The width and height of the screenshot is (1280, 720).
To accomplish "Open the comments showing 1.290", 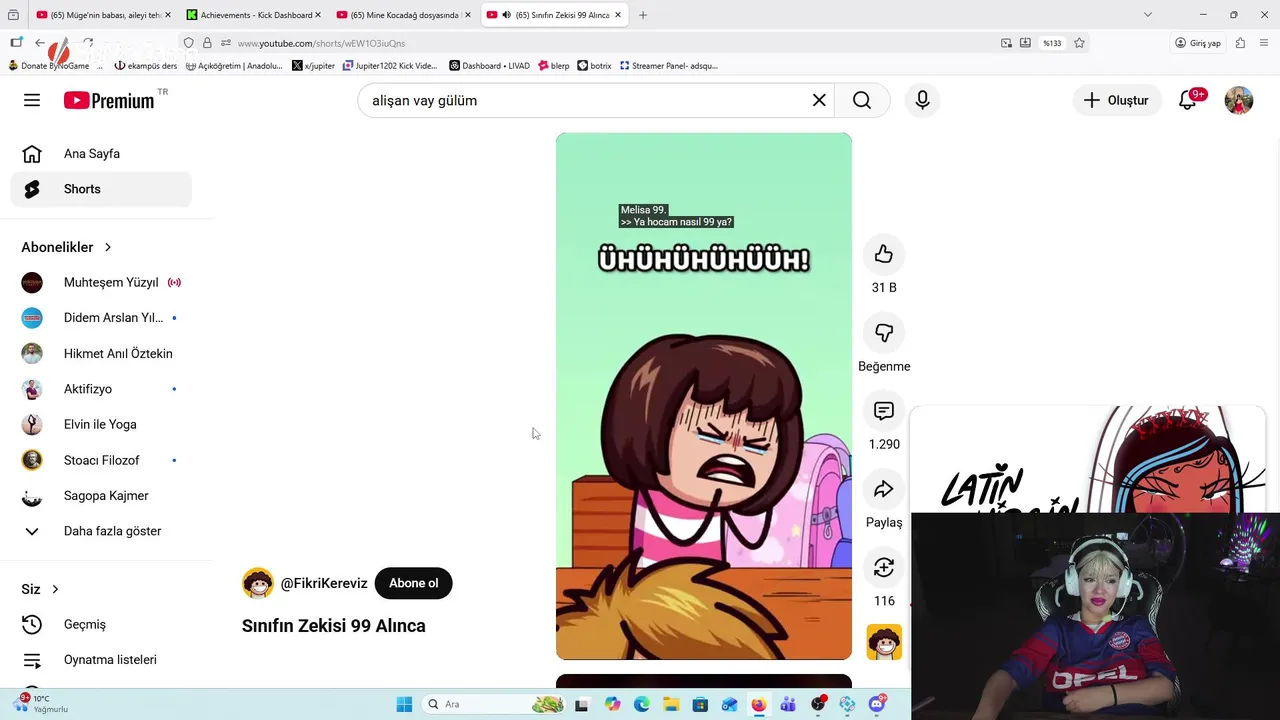I will point(884,410).
